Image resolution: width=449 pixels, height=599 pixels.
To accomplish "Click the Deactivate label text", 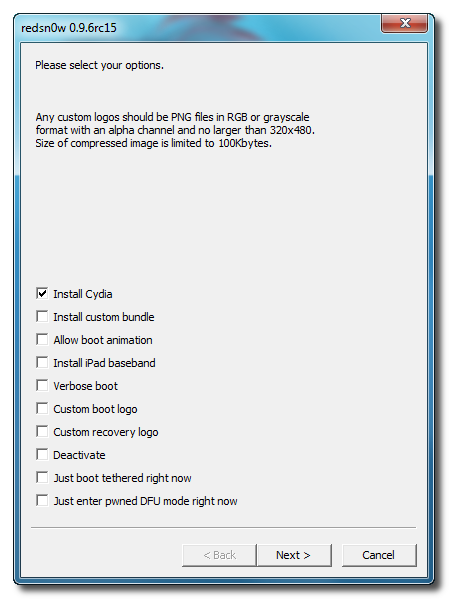I will coord(79,455).
